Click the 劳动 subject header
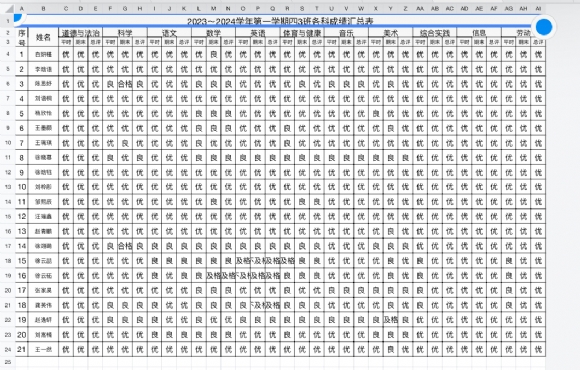This screenshot has height=370, width=580. [523, 33]
